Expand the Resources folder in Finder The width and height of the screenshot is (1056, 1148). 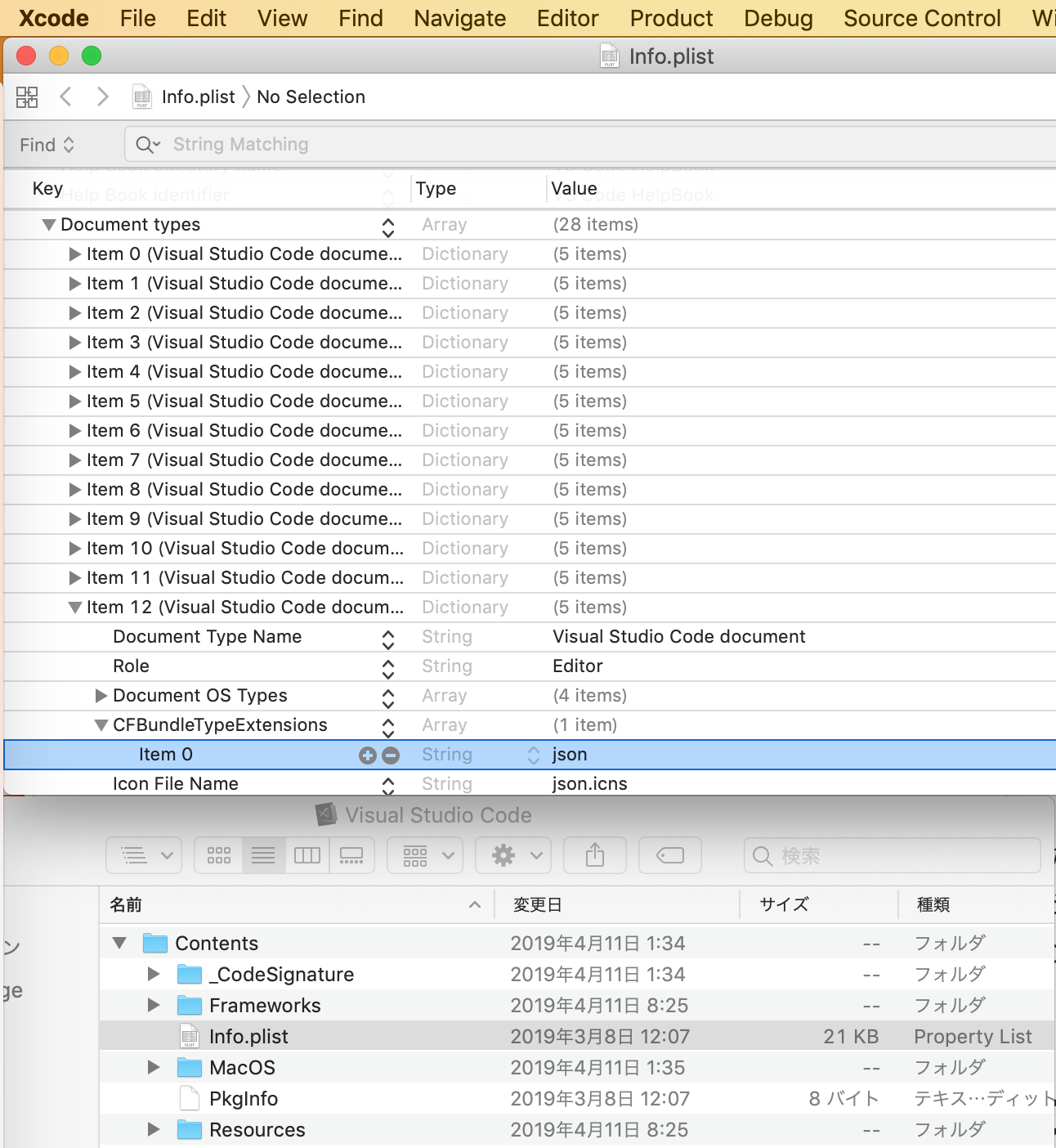tap(154, 1130)
